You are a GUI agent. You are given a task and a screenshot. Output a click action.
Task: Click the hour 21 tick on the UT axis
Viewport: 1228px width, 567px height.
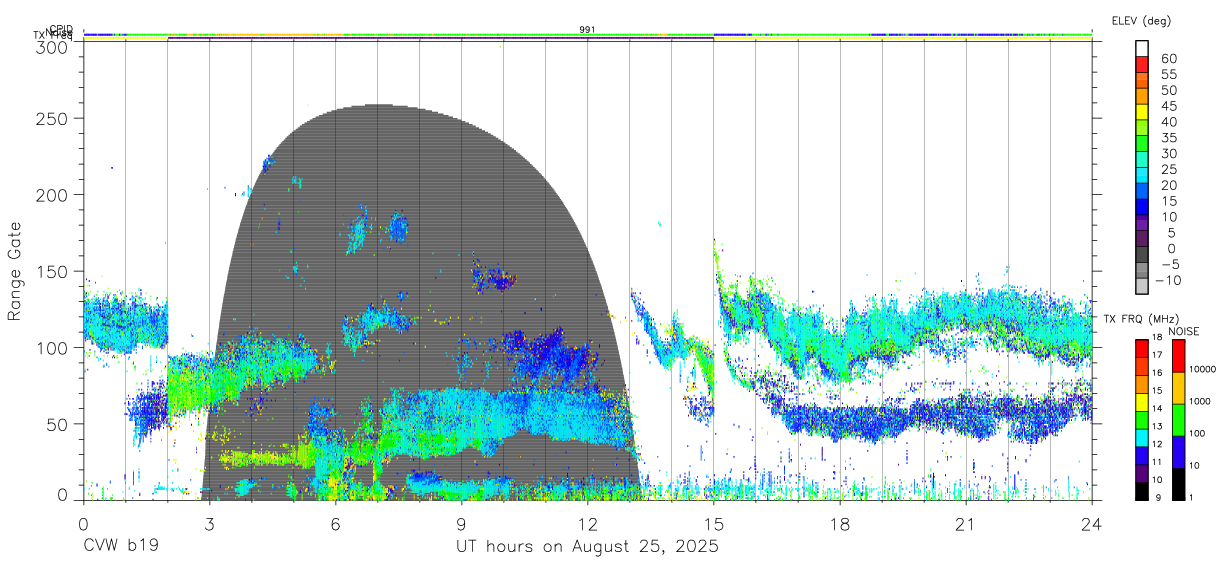click(965, 524)
